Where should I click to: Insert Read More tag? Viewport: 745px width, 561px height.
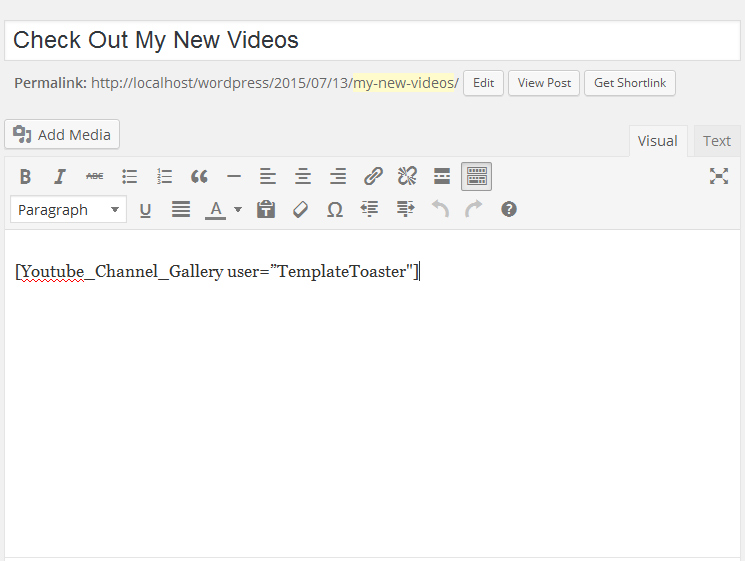click(x=442, y=177)
